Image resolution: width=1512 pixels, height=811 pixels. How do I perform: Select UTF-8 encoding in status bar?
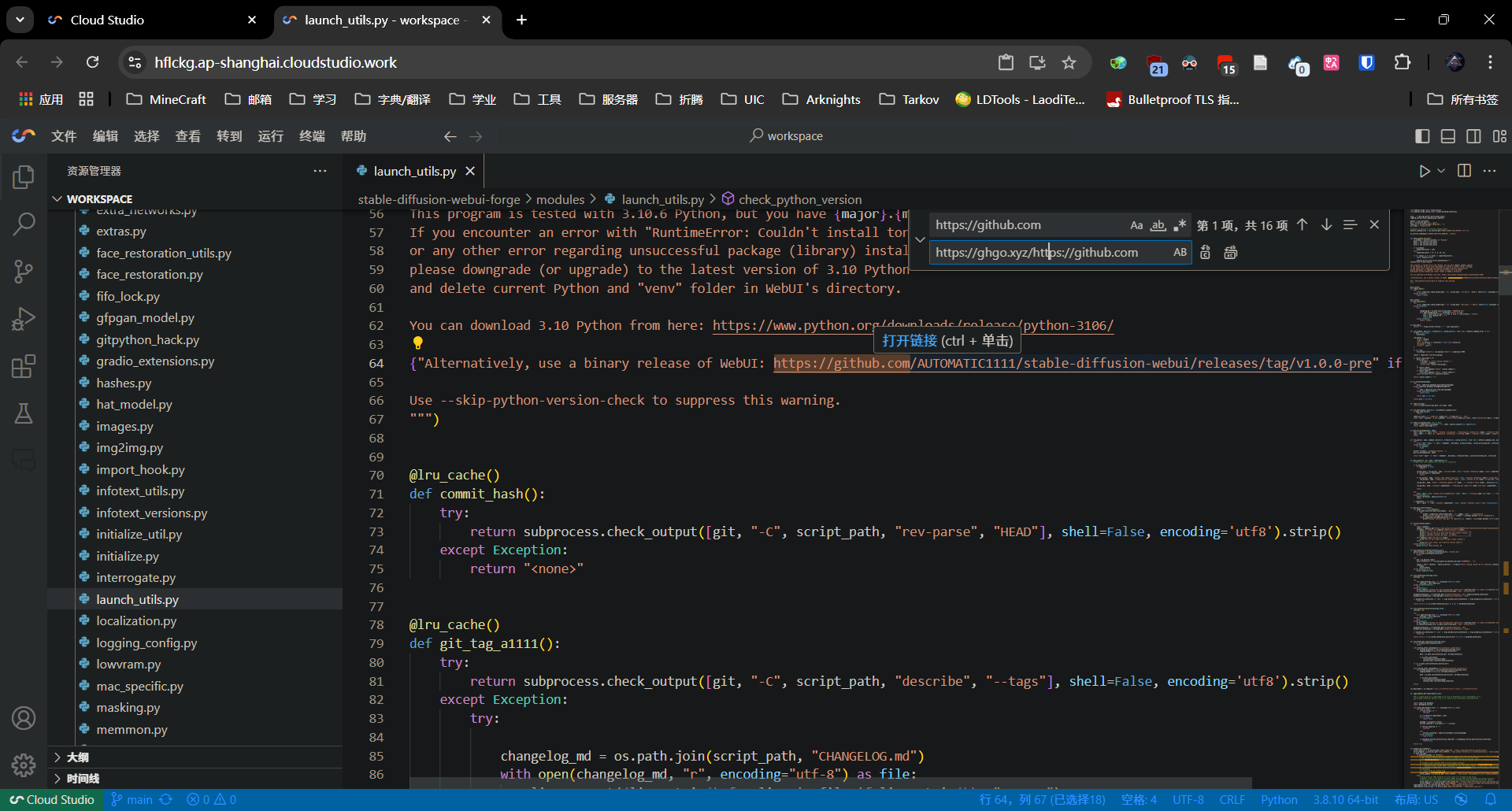[1188, 799]
